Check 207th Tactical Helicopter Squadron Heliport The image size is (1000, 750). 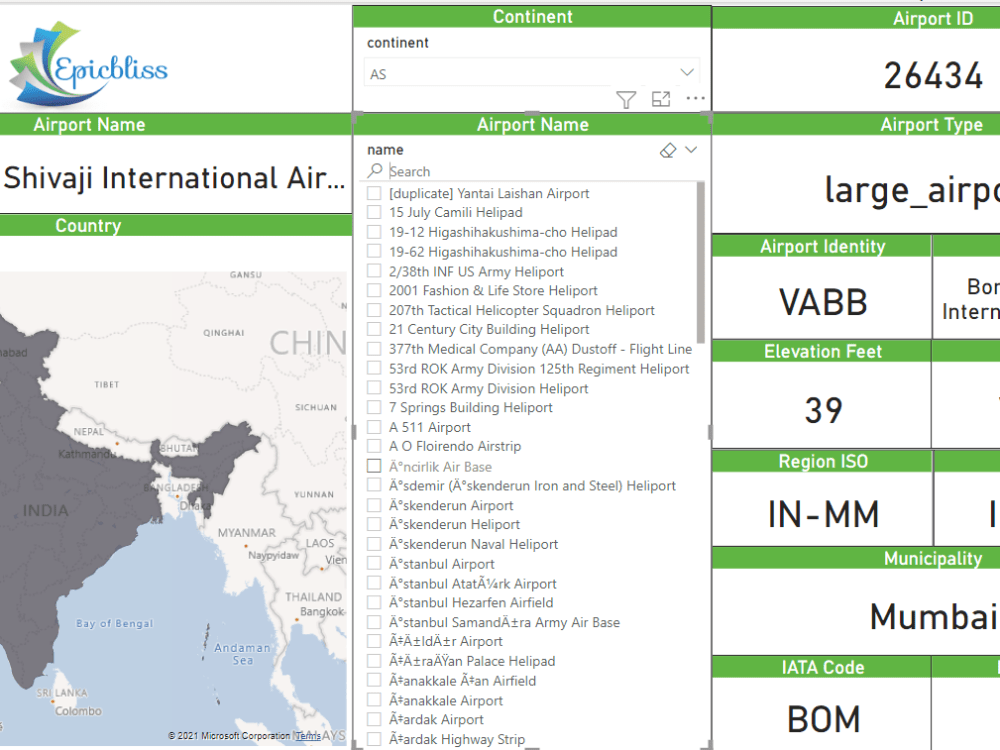tap(374, 311)
